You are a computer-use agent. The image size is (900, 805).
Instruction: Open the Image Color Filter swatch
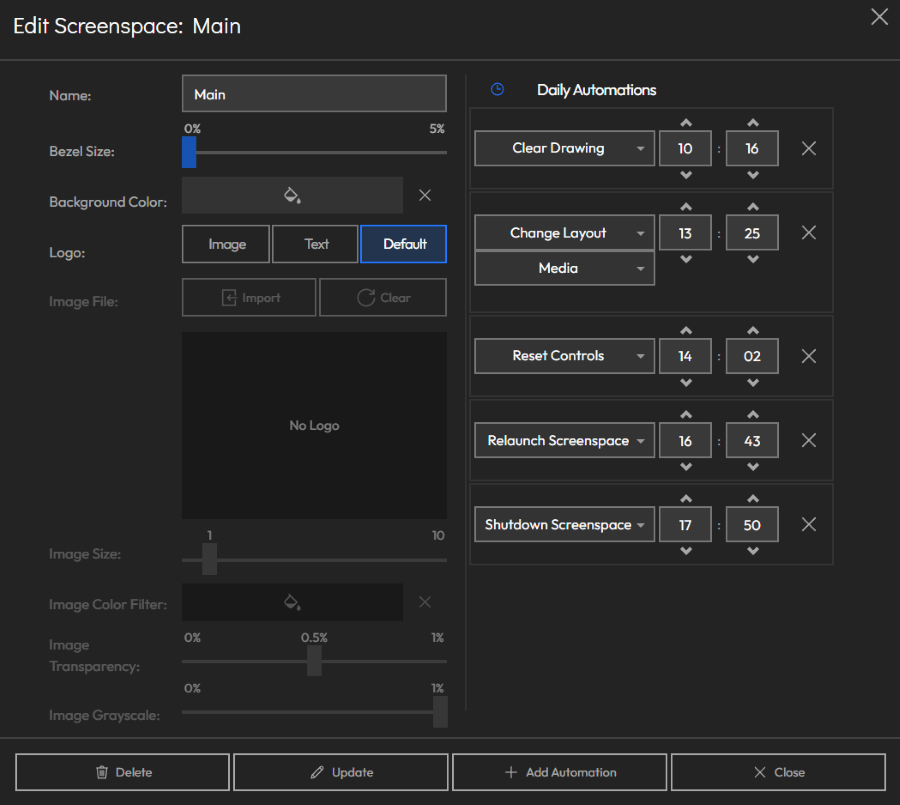pos(292,602)
